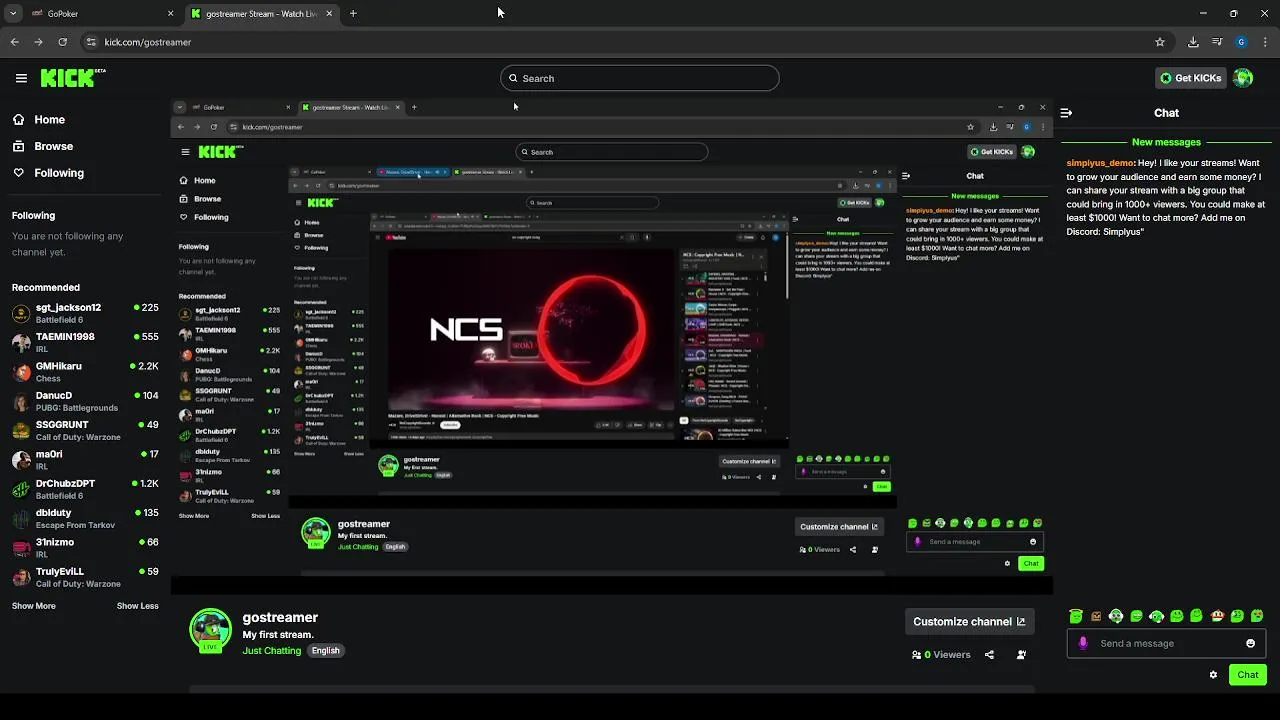The height and width of the screenshot is (720, 1280).
Task: Open ma0ri channel in the outermost sidebar
Action: [x=85, y=460]
